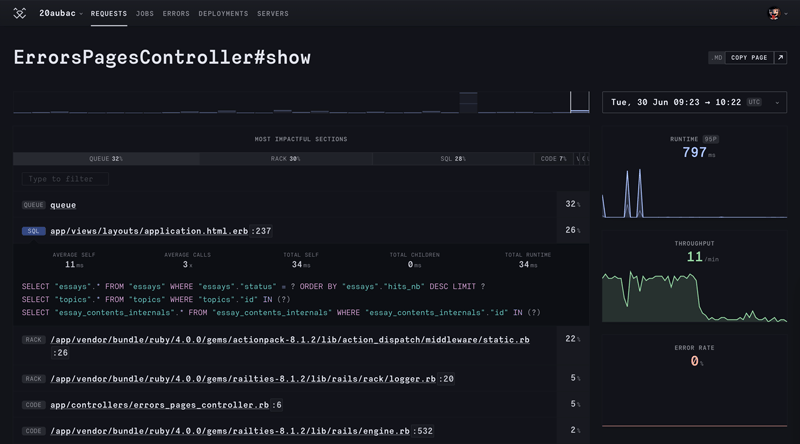
Task: Click the CODE badge on errors_pages_controller.rb row
Action: 34,405
